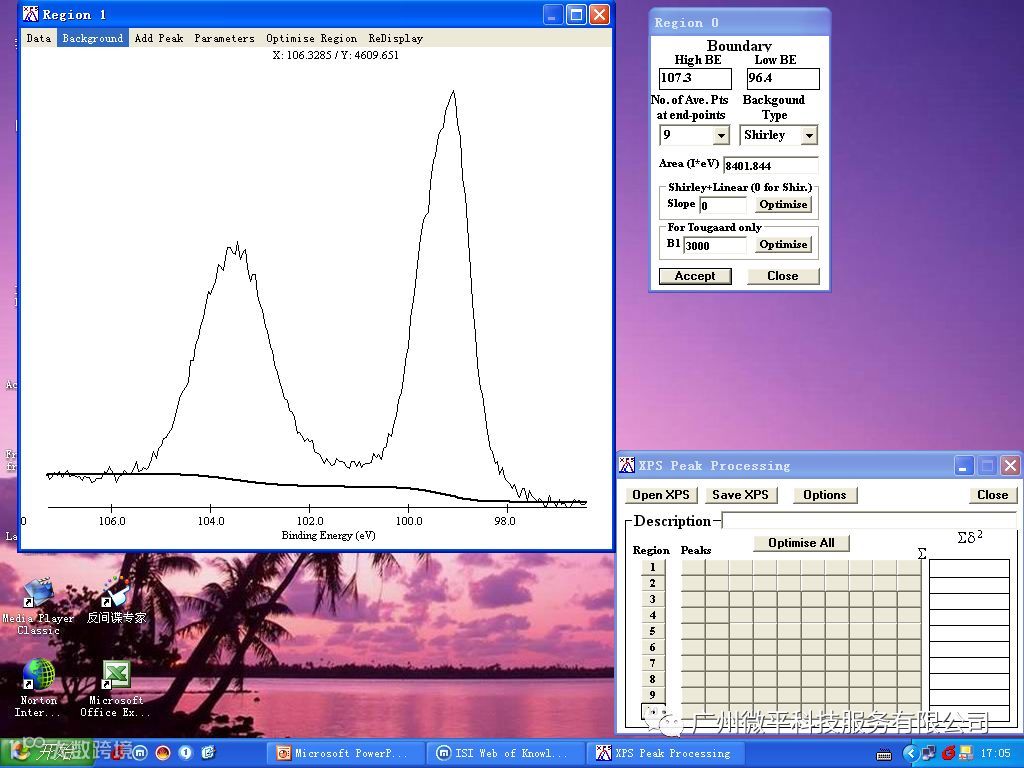The image size is (1024, 768).
Task: Expand the Background Type Shirley dropdown
Action: 809,135
